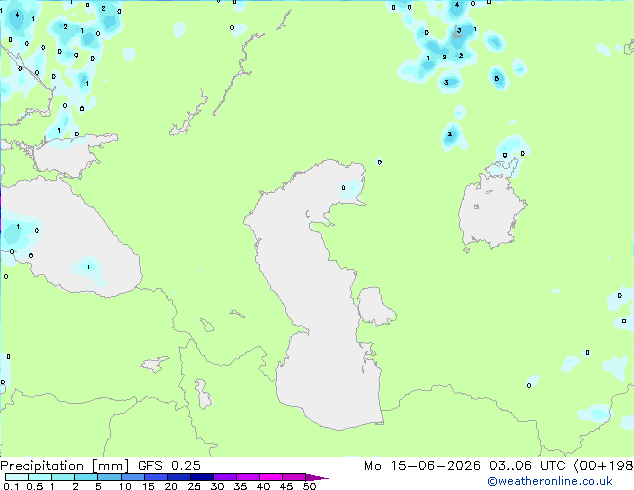Click the Aral Sea on the map
Image resolution: width=634 pixels, height=490 pixels.
point(490,212)
